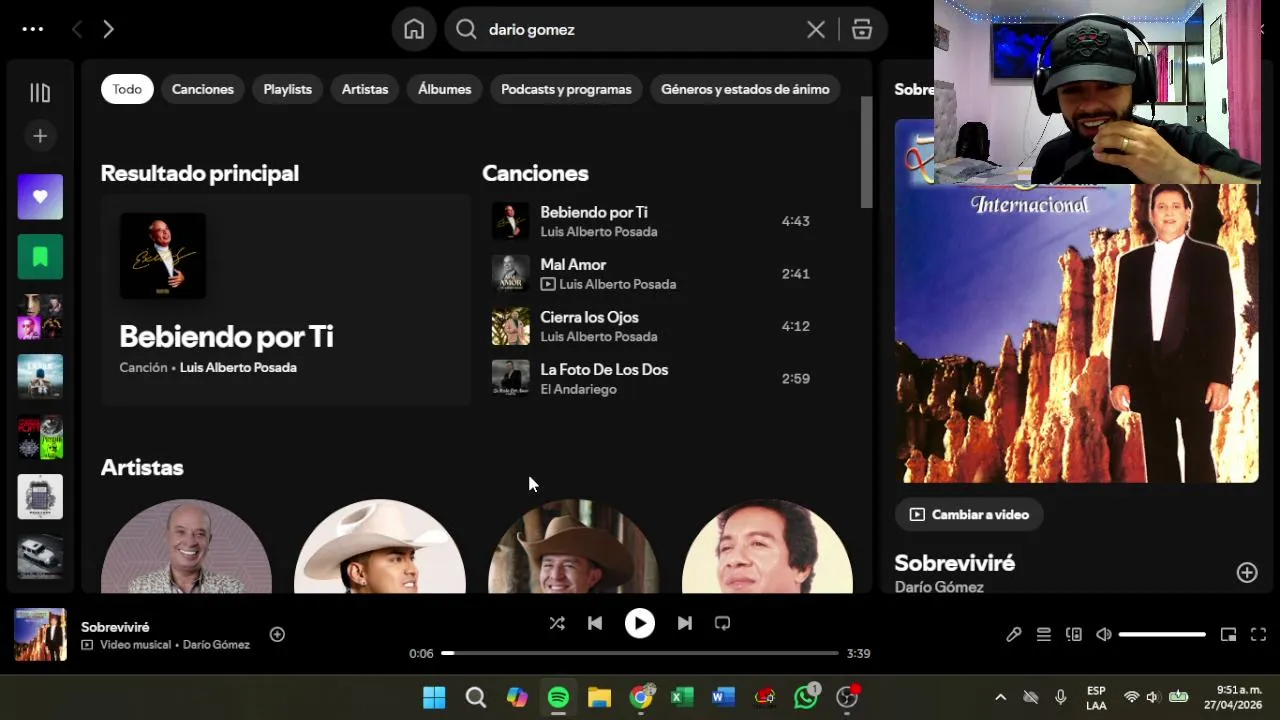
Task: Go forward with the right arrow
Action: tap(108, 29)
